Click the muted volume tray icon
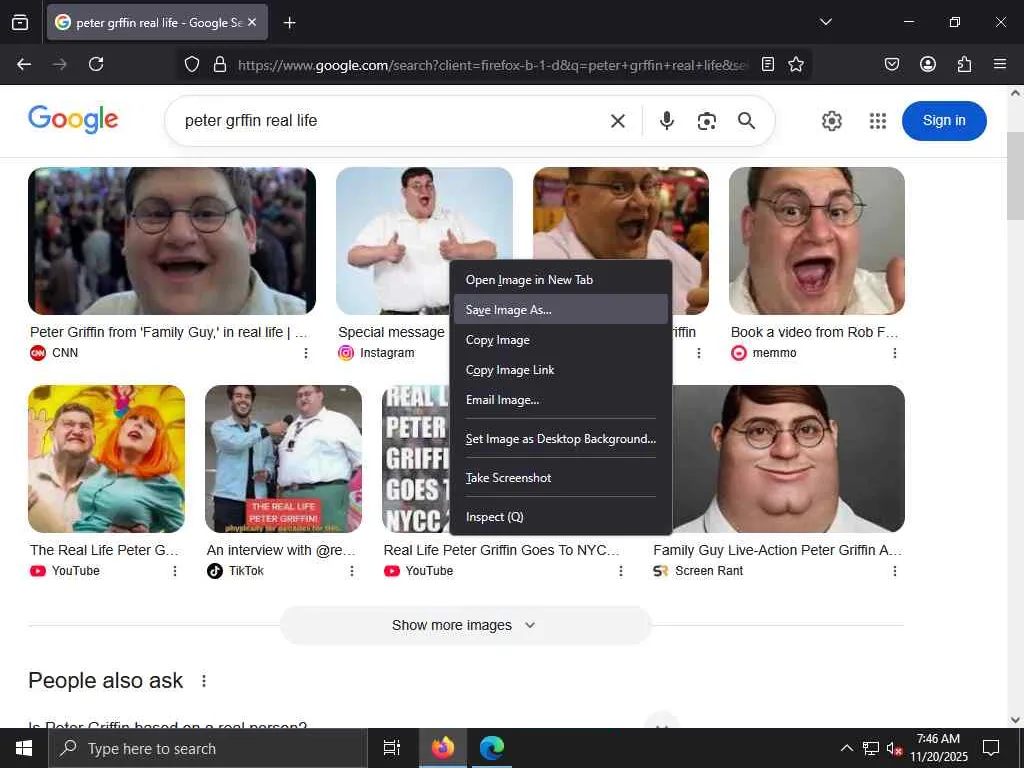 click(x=894, y=749)
